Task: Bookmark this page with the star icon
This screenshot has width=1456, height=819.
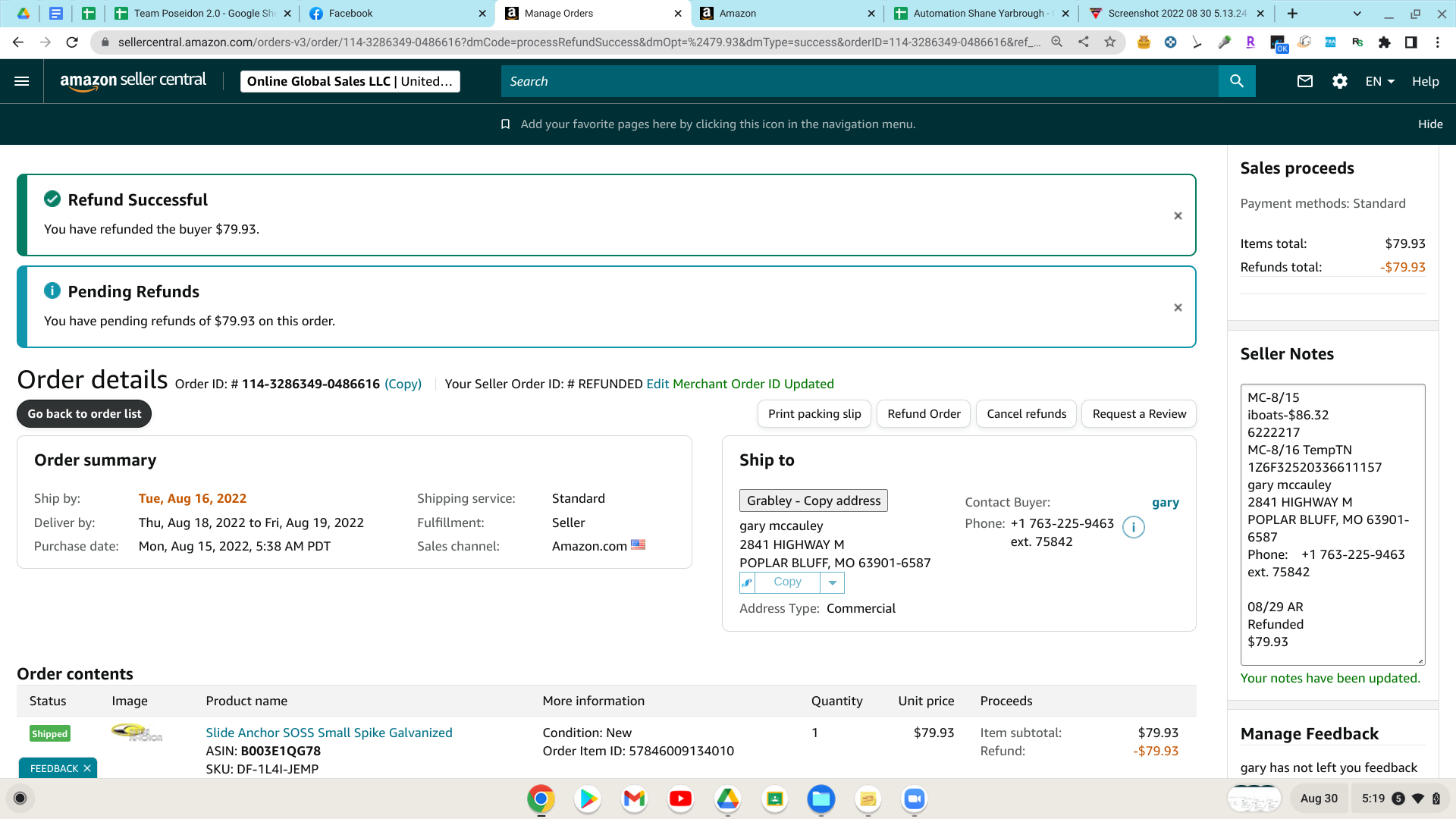Action: point(1110,42)
